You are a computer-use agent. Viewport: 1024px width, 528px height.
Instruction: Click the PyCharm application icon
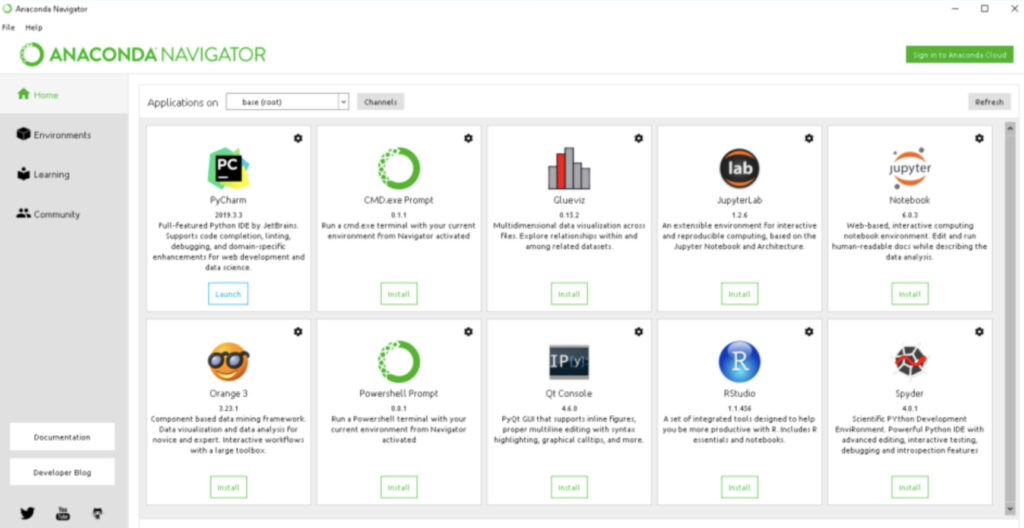coord(228,167)
